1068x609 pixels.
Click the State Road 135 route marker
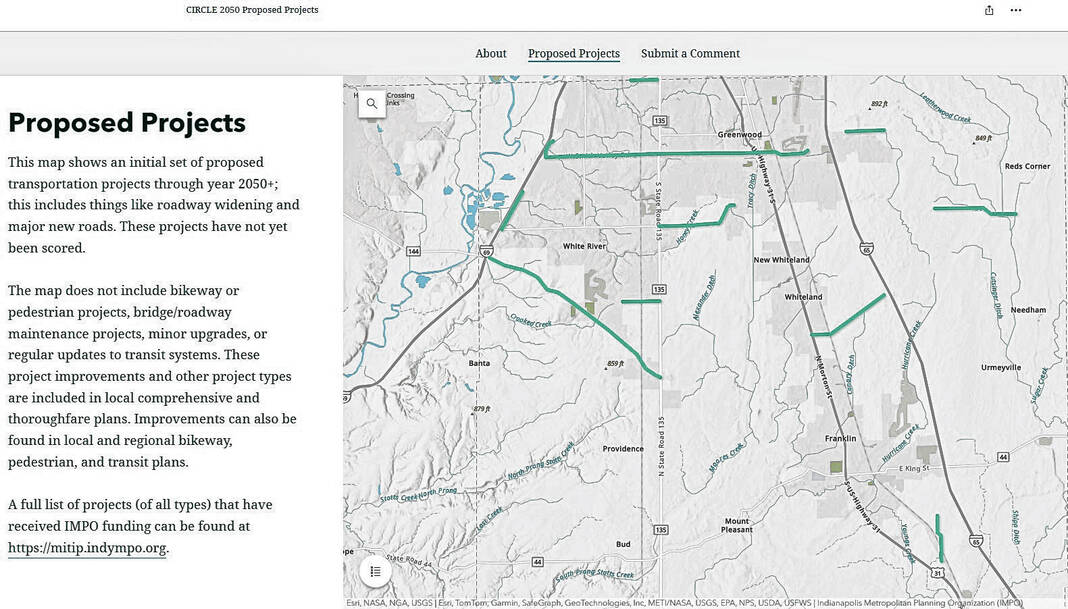pos(659,120)
